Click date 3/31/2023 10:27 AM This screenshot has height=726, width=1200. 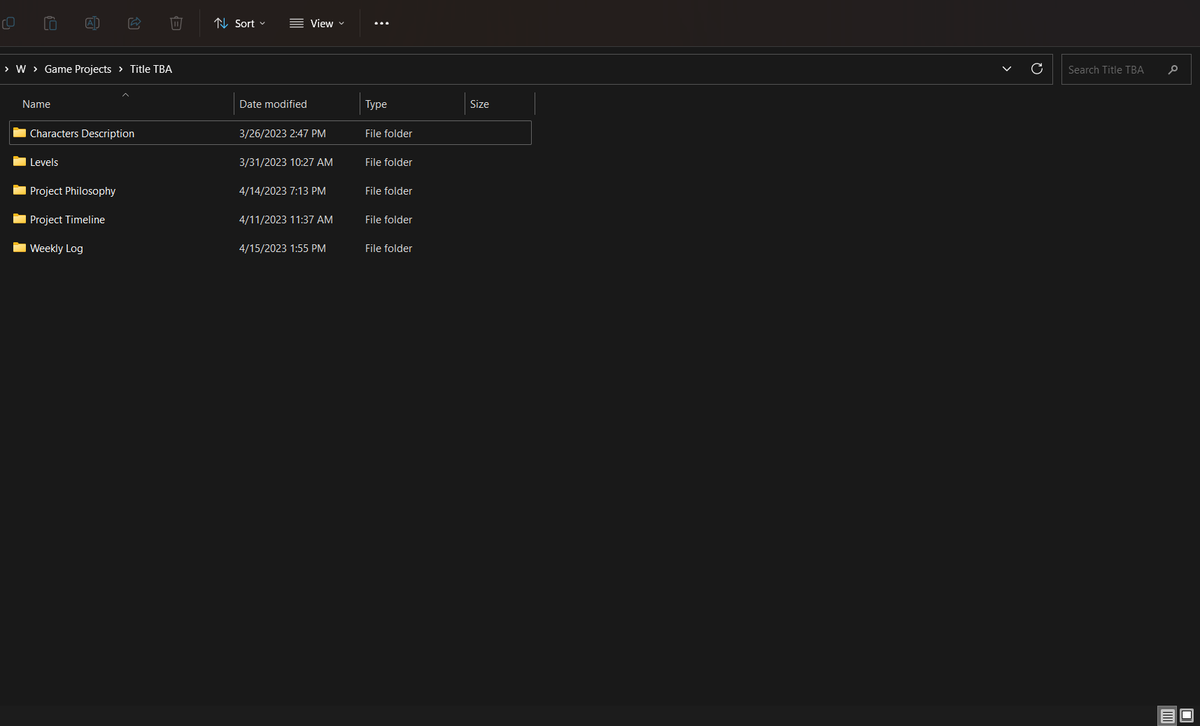click(286, 162)
